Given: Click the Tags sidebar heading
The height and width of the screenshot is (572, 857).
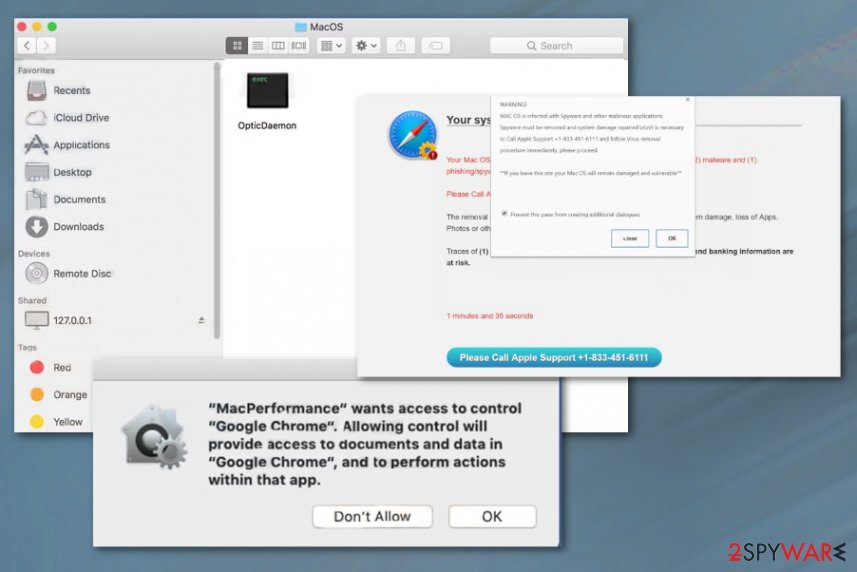Looking at the screenshot, I should click(27, 347).
